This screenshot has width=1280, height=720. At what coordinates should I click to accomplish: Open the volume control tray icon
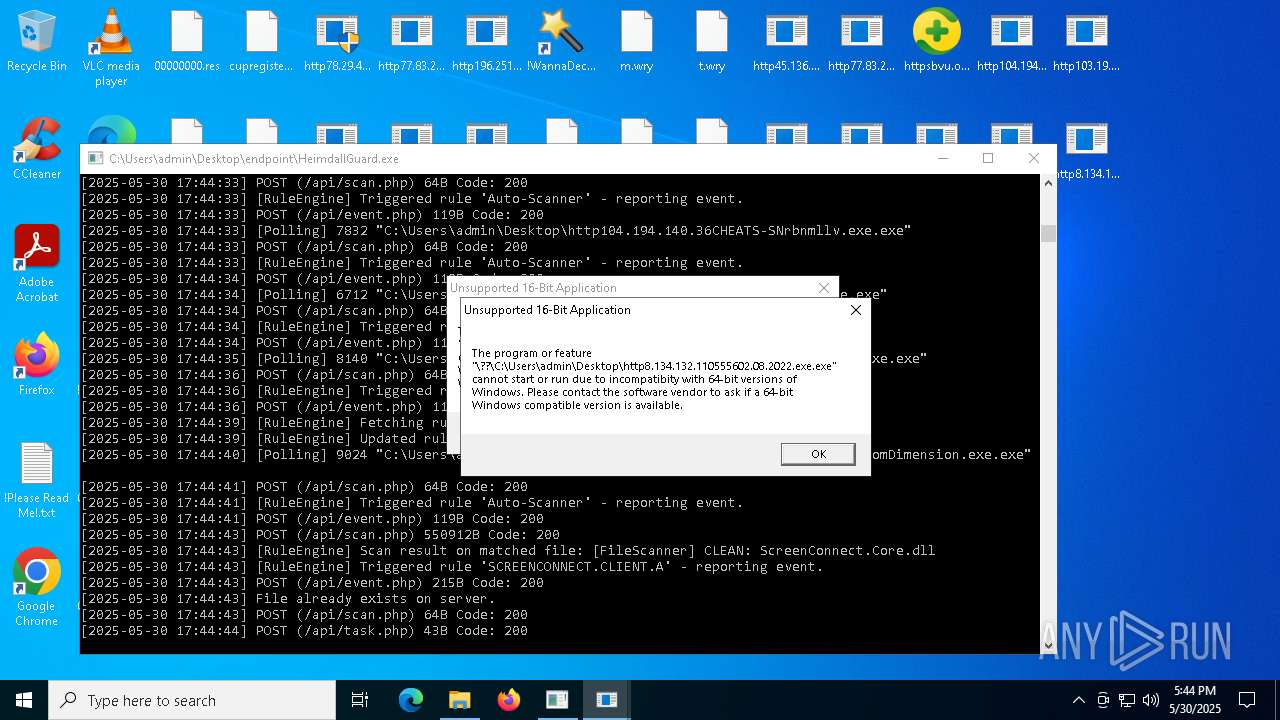(x=1151, y=700)
